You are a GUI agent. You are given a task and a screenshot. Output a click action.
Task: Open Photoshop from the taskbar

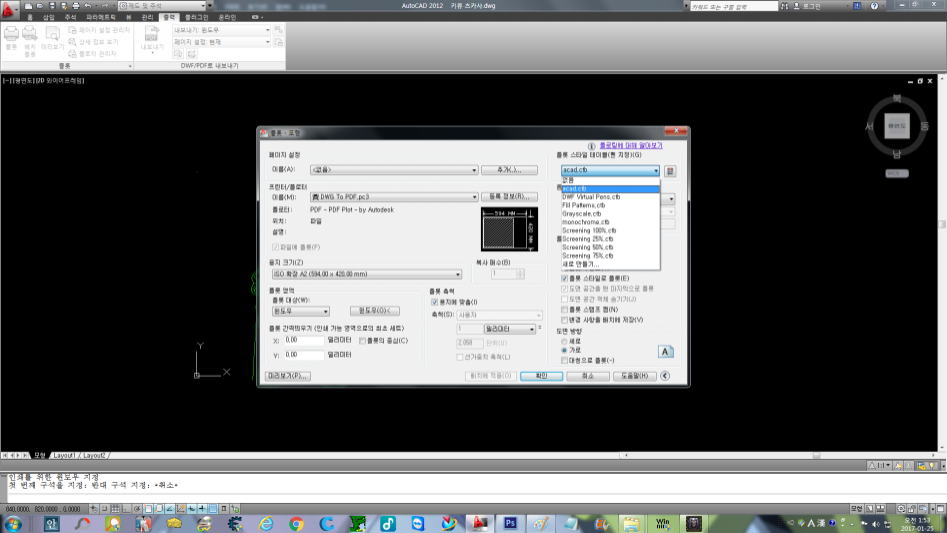click(x=510, y=523)
